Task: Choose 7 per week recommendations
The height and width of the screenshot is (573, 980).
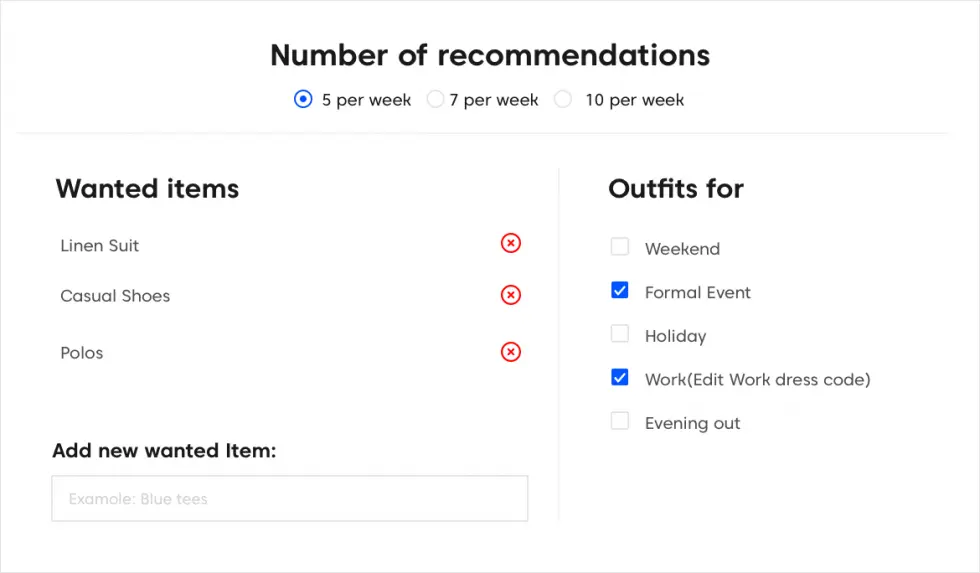Action: coord(435,99)
